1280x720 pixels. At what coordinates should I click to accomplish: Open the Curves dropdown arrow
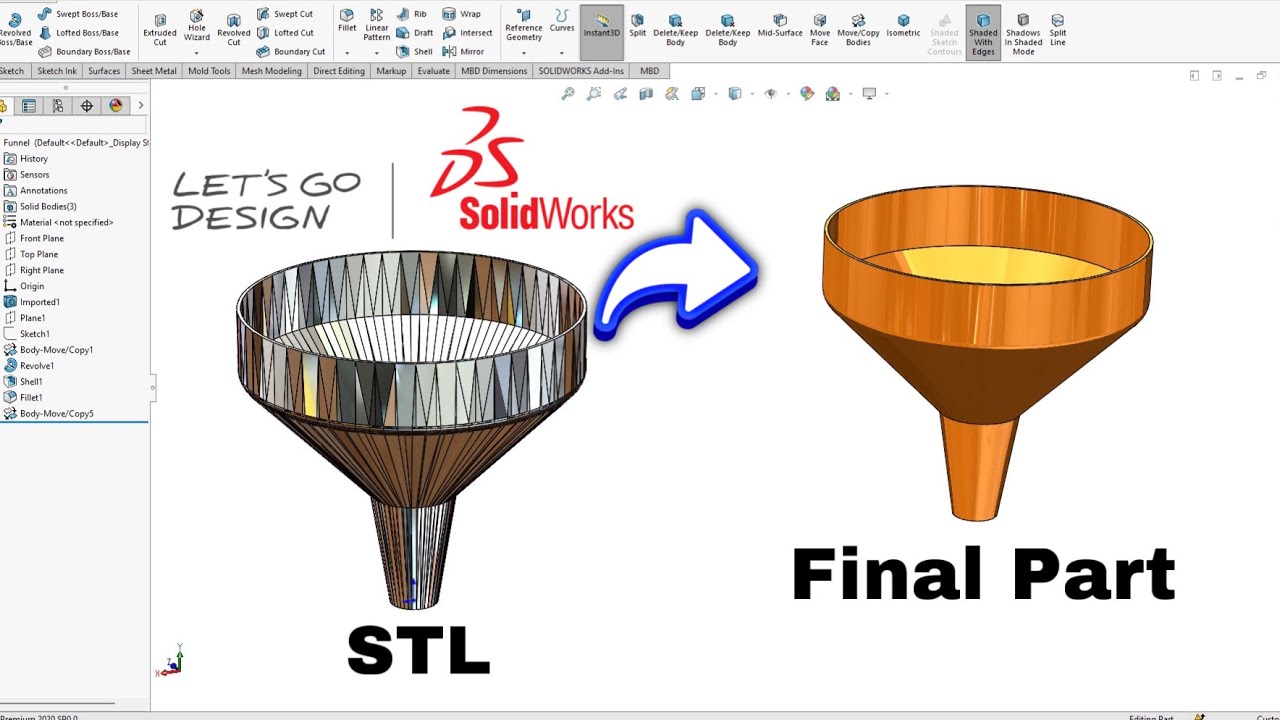tap(562, 52)
